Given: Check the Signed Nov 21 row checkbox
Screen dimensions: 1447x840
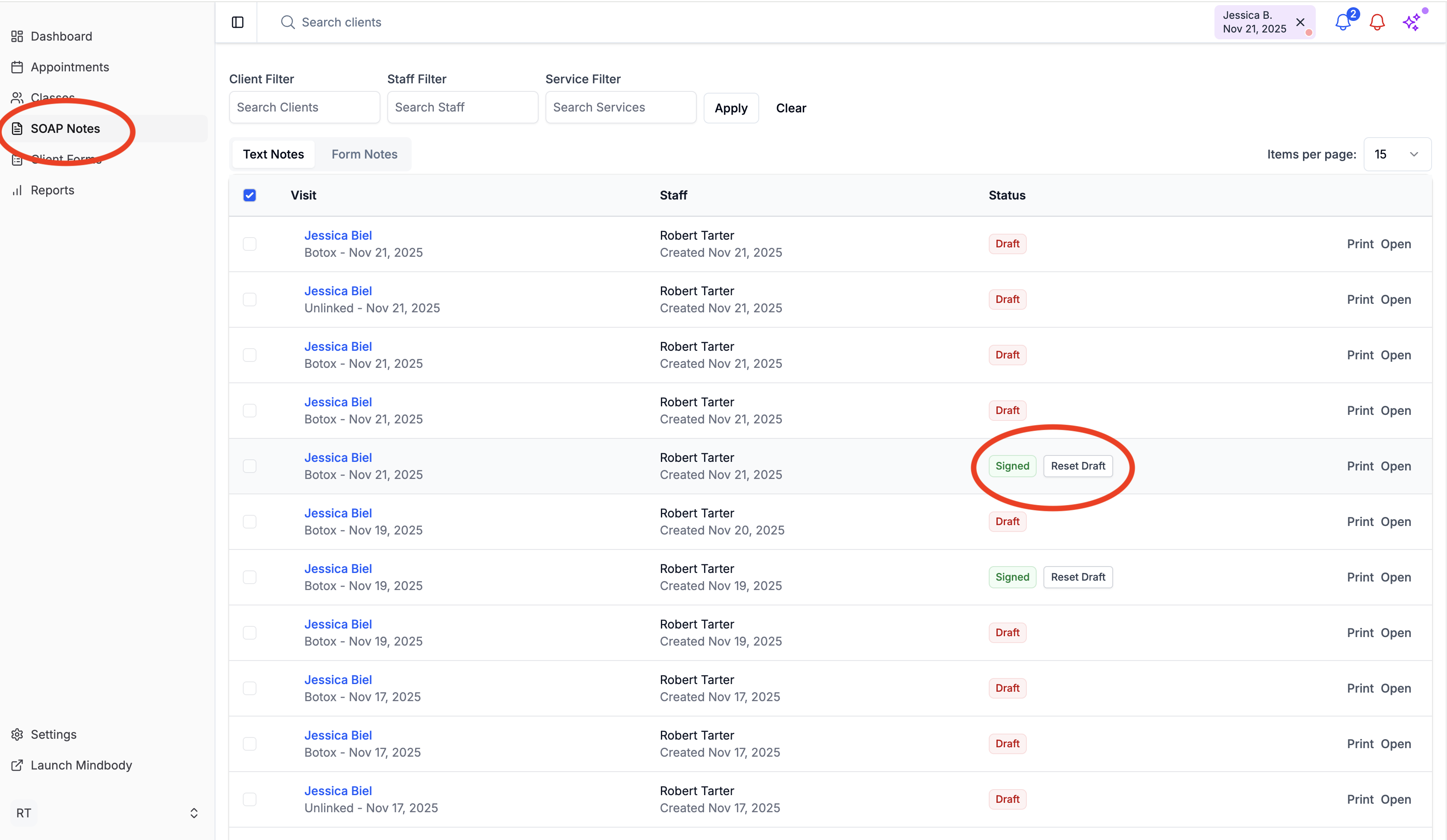Looking at the screenshot, I should tap(250, 466).
